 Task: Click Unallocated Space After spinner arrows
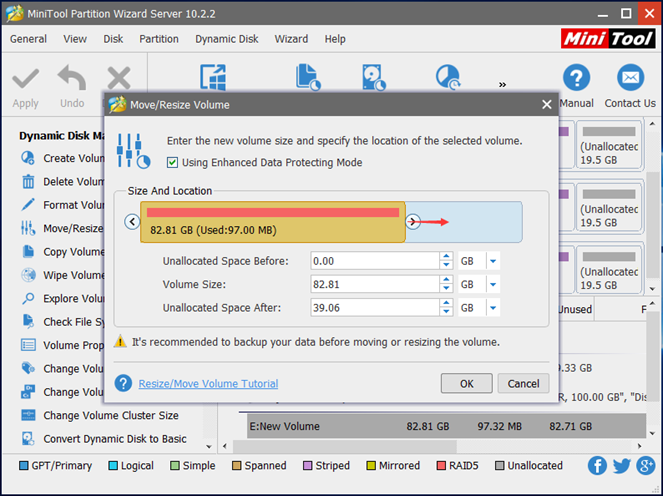[x=446, y=308]
